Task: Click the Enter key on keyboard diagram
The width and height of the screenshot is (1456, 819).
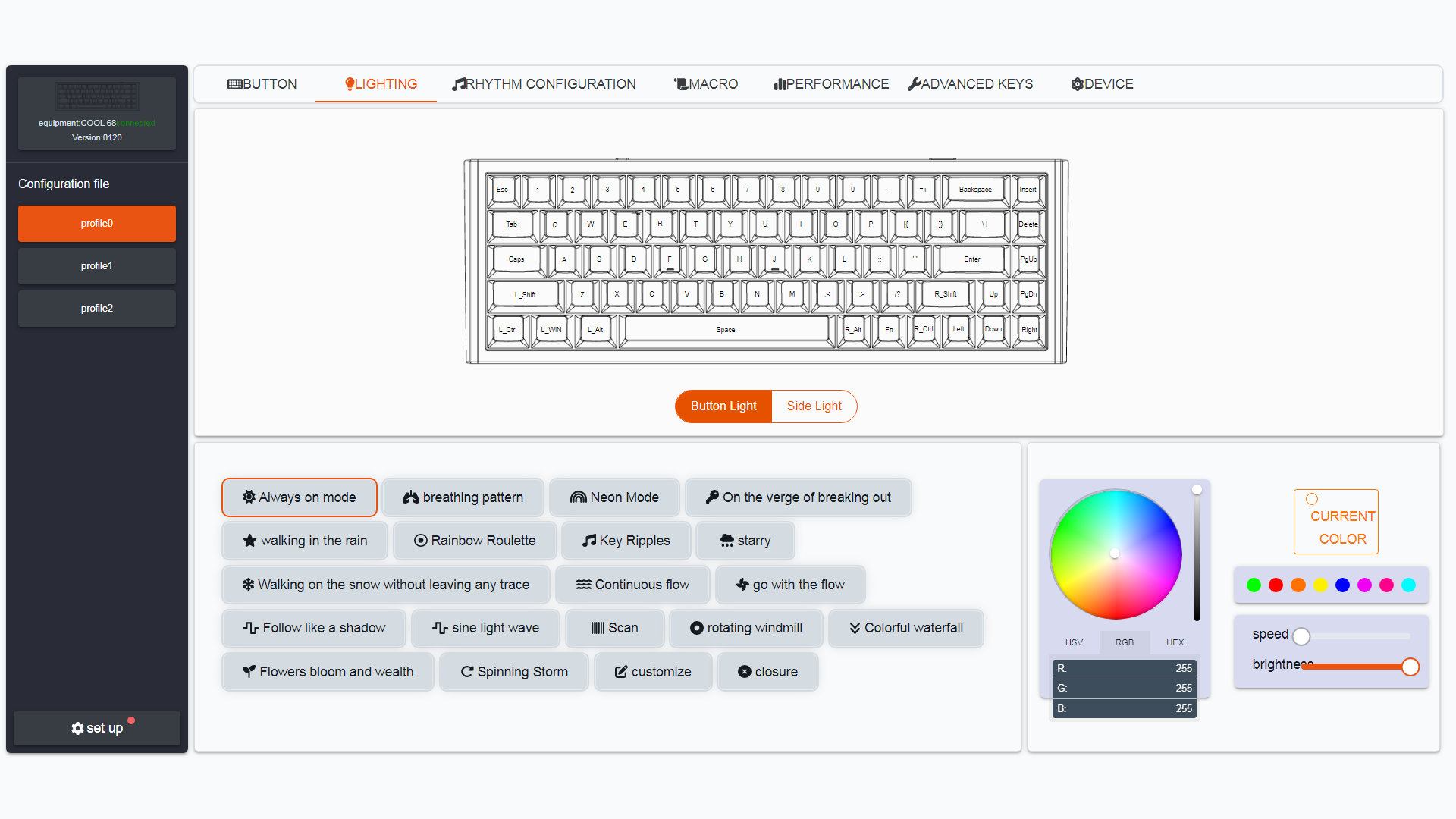Action: point(972,259)
